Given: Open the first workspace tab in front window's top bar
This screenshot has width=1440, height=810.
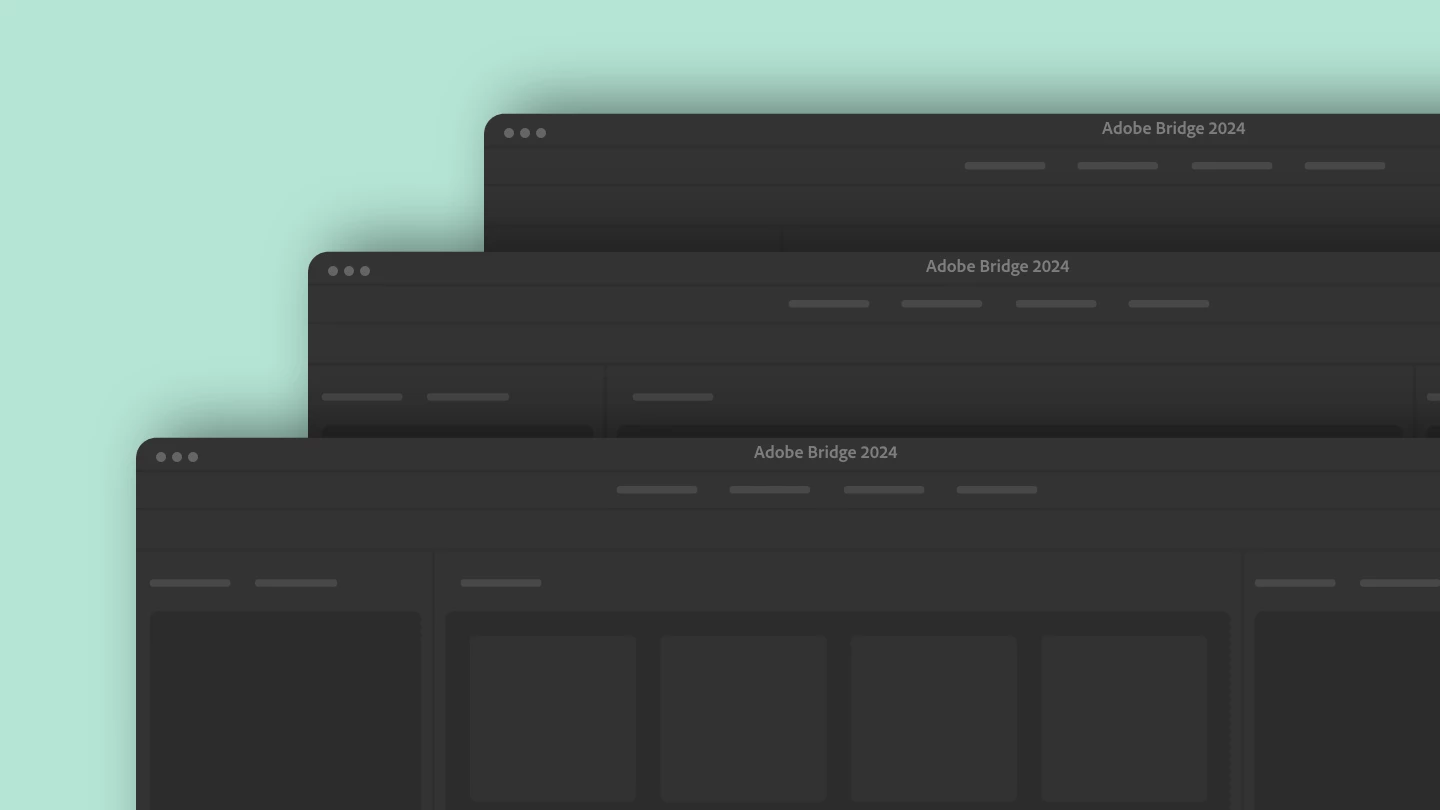Looking at the screenshot, I should (657, 490).
